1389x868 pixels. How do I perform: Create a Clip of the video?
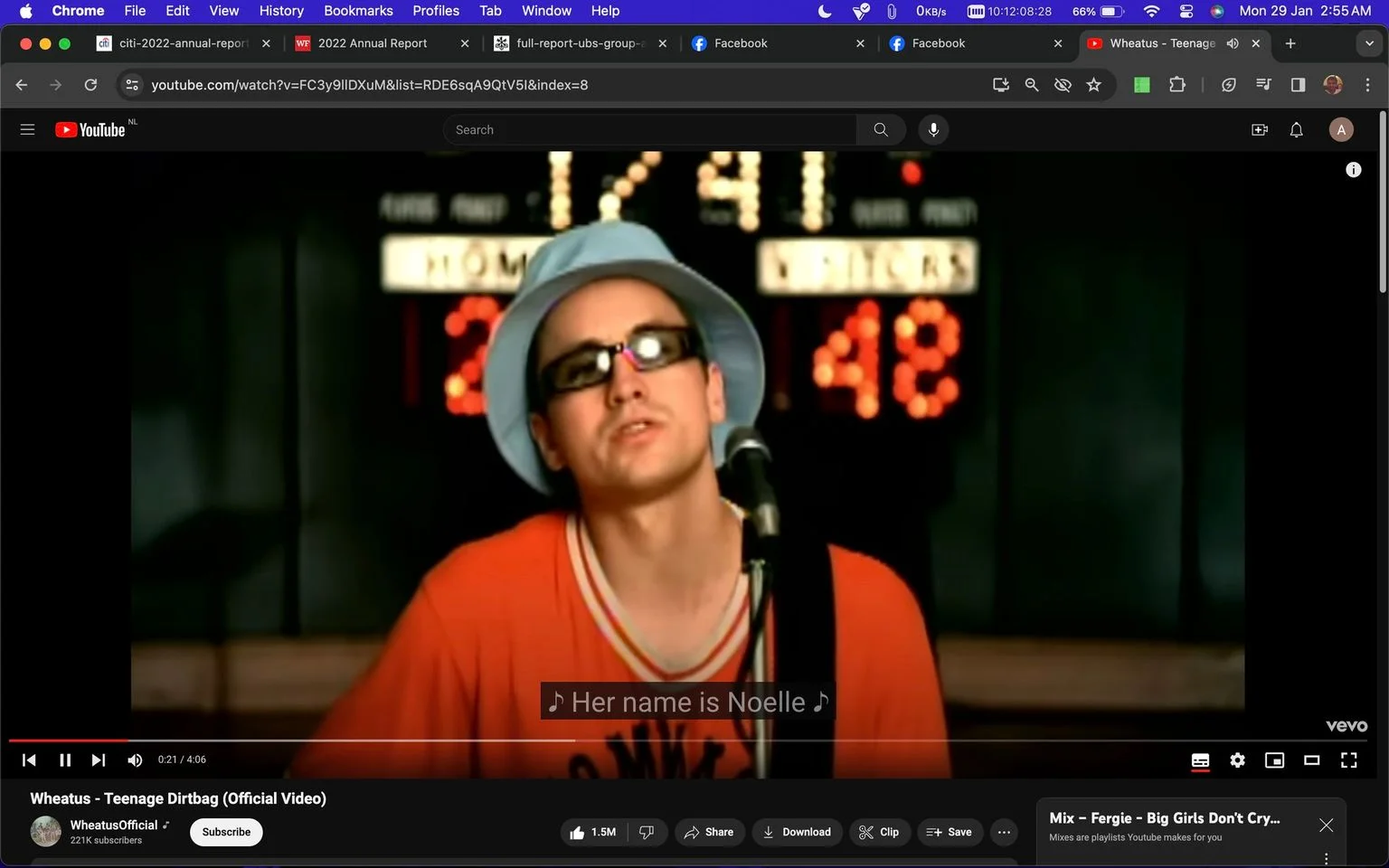879,832
